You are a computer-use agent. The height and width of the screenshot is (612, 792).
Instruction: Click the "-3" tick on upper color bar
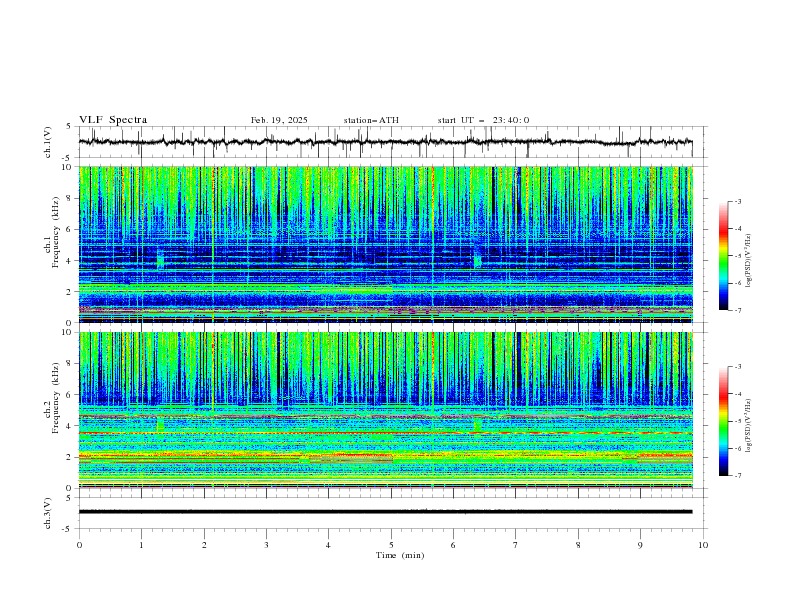738,201
